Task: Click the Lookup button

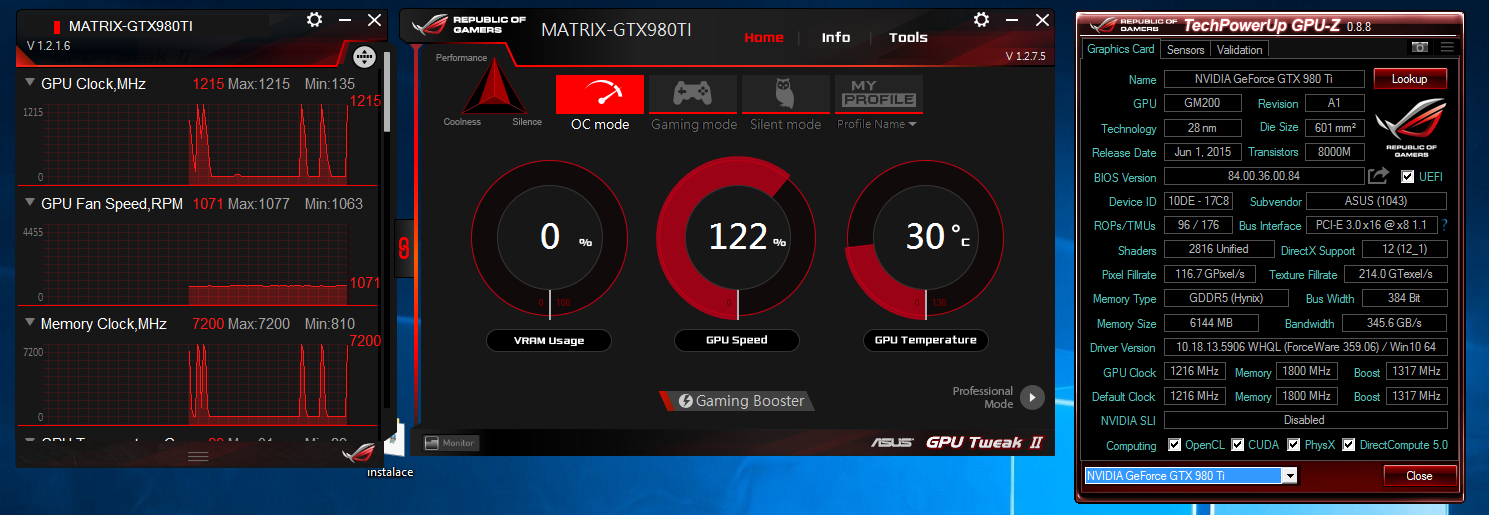Action: point(1410,79)
